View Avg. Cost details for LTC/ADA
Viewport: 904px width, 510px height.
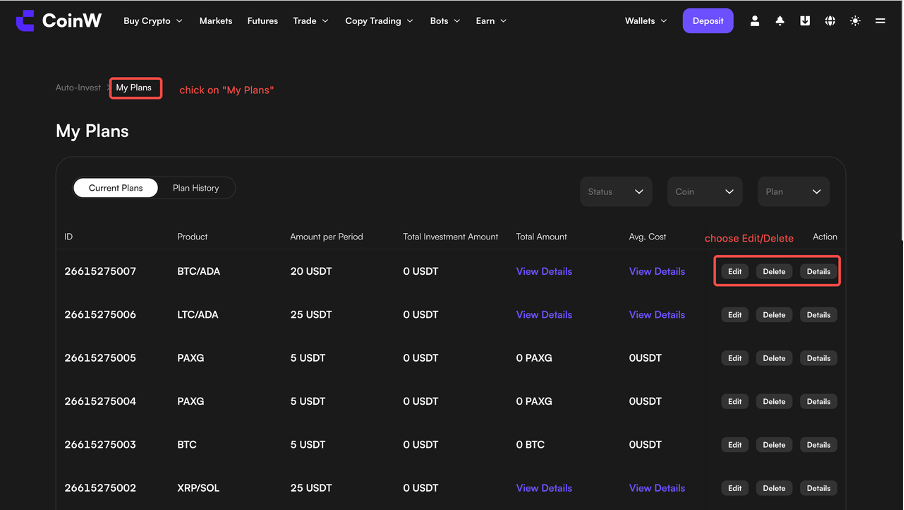(657, 315)
